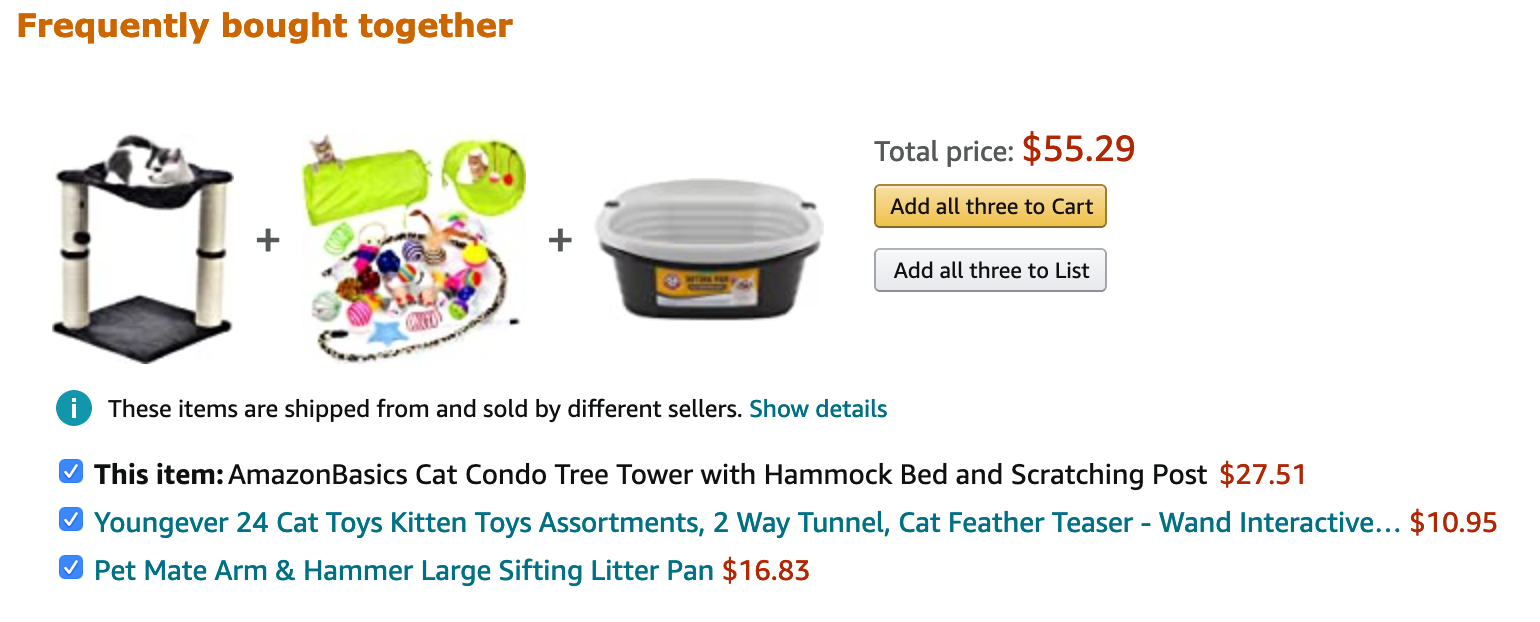Click the blue info circle icon
The image size is (1540, 622).
74,409
